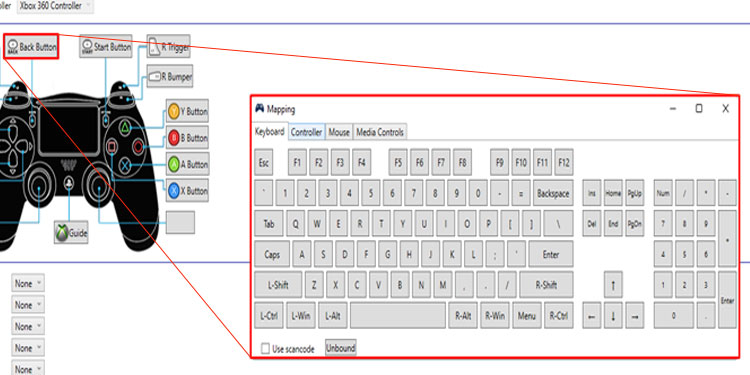Select the Backspace key in keyboard mapping
This screenshot has width=750, height=375.
tap(553, 194)
